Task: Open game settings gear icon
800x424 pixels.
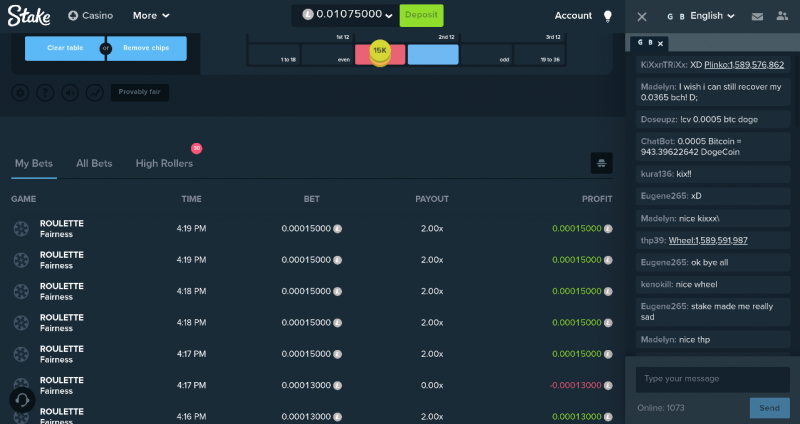Action: 20,92
